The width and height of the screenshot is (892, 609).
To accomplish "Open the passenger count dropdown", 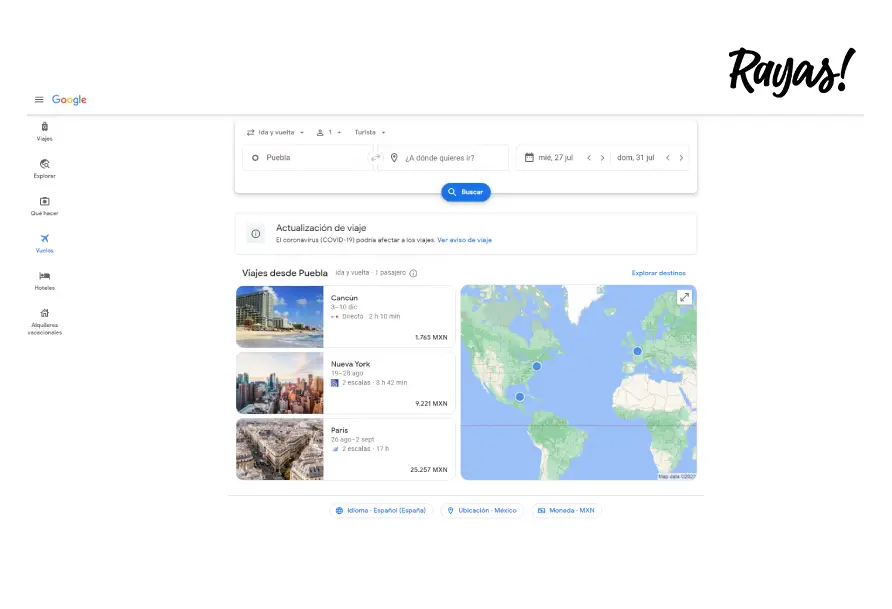I will pyautogui.click(x=329, y=132).
